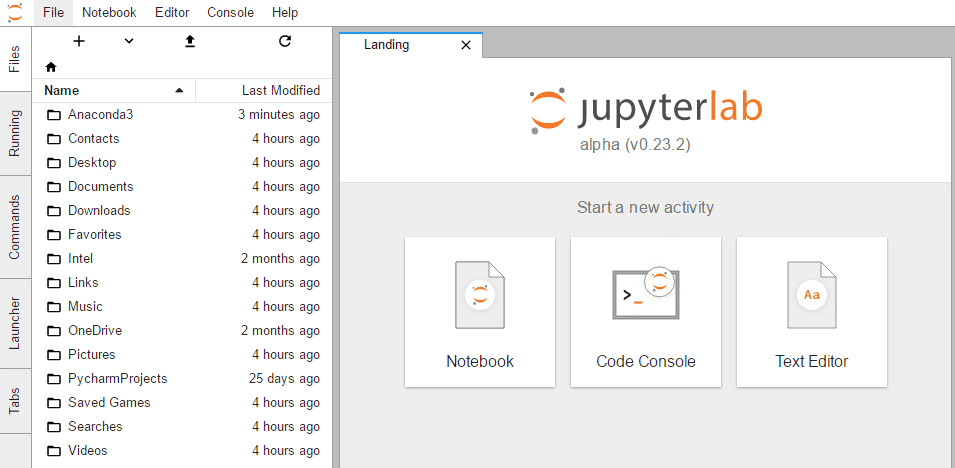Click the Links folder icon
The width and height of the screenshot is (955, 468).
[55, 283]
